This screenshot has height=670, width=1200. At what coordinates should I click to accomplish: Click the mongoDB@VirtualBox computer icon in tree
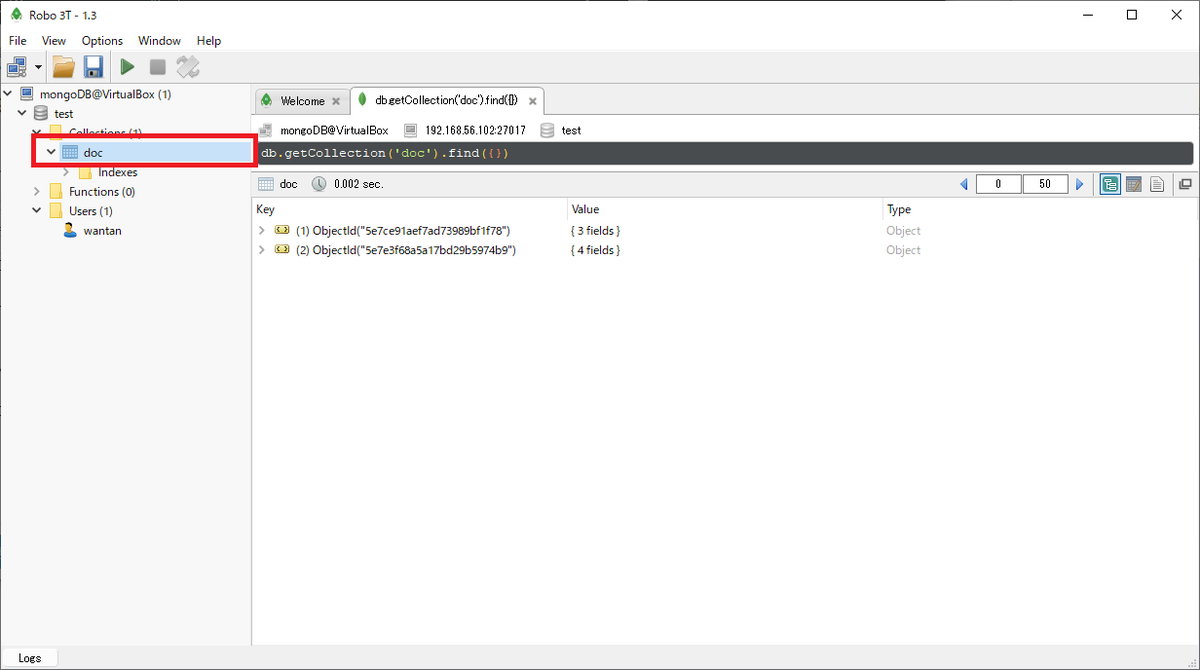coord(27,94)
